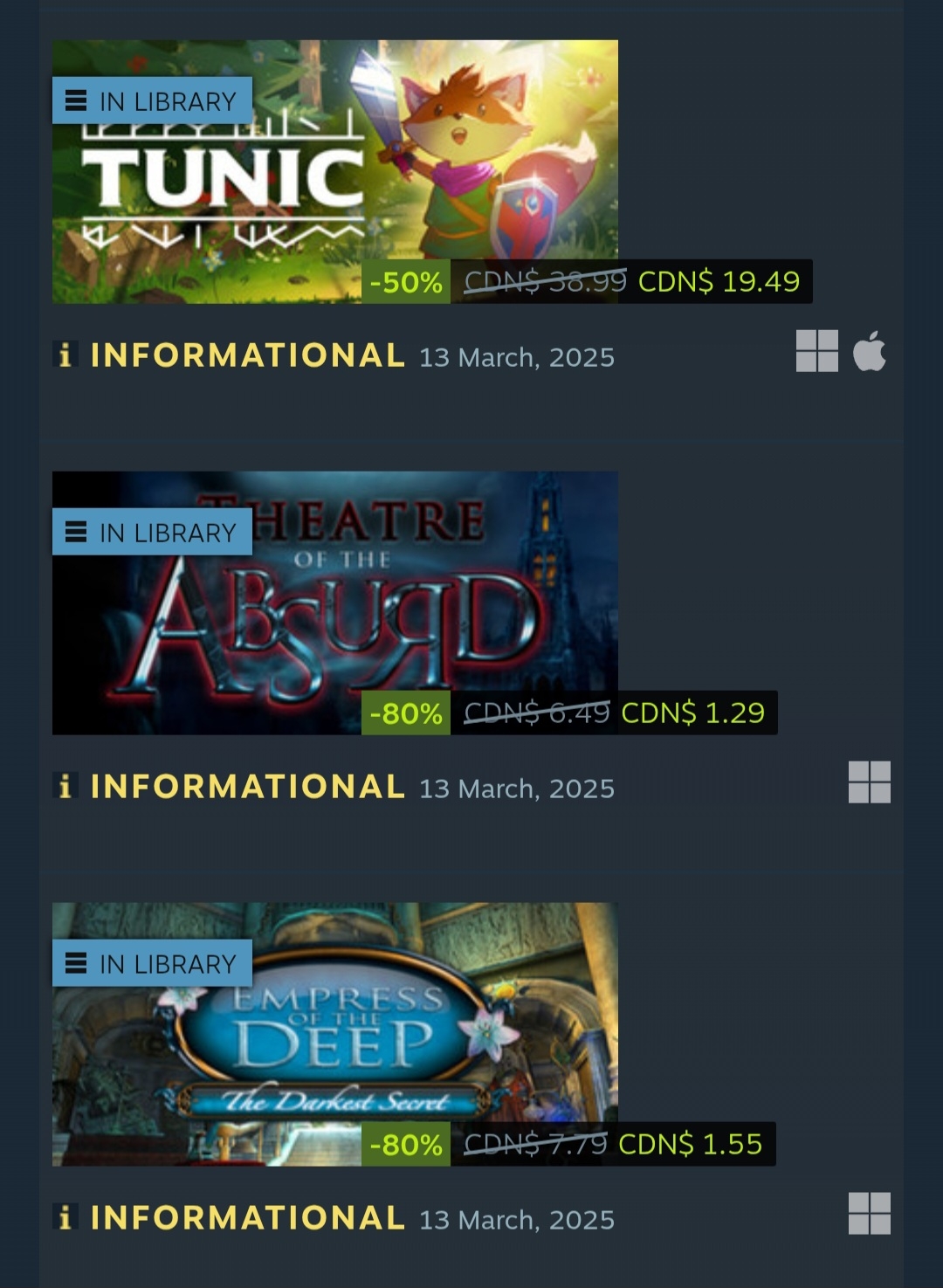Image resolution: width=943 pixels, height=1288 pixels.
Task: Click the Apple macOS icon for TUNIC
Action: tap(870, 350)
